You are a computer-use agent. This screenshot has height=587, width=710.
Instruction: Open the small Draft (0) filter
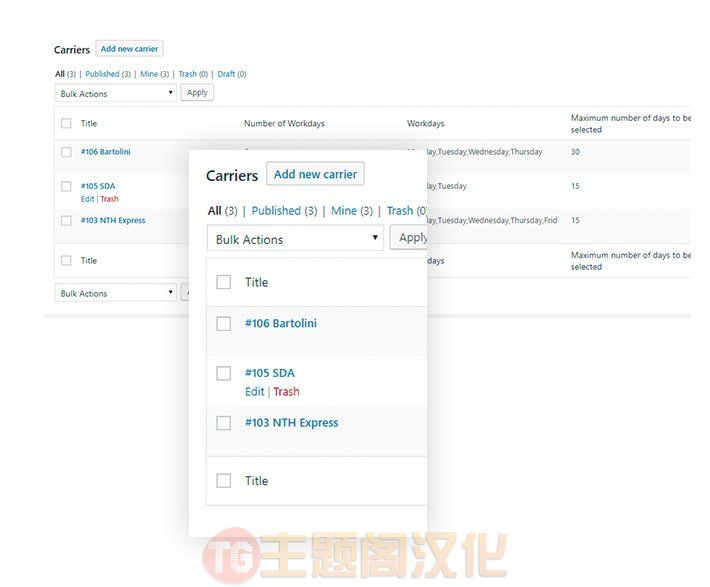231,74
